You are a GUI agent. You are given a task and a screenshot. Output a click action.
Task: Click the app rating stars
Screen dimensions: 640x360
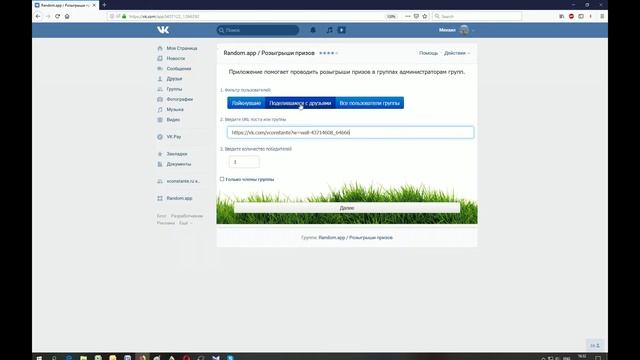[328, 53]
